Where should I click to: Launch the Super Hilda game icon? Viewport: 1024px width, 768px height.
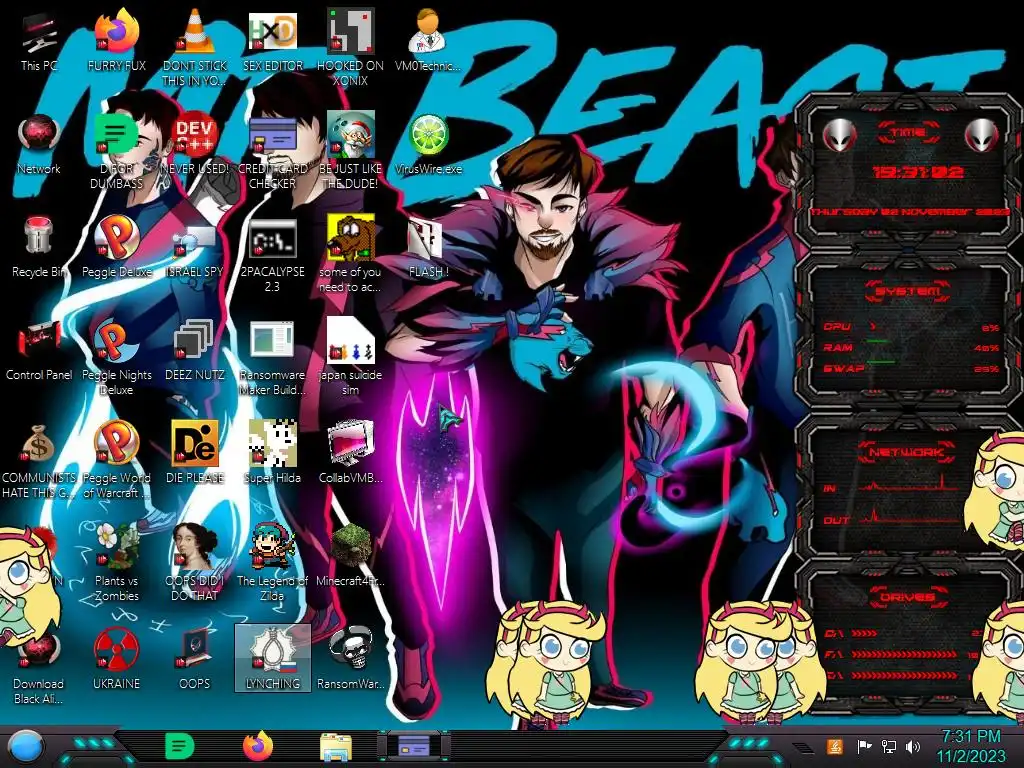click(272, 453)
